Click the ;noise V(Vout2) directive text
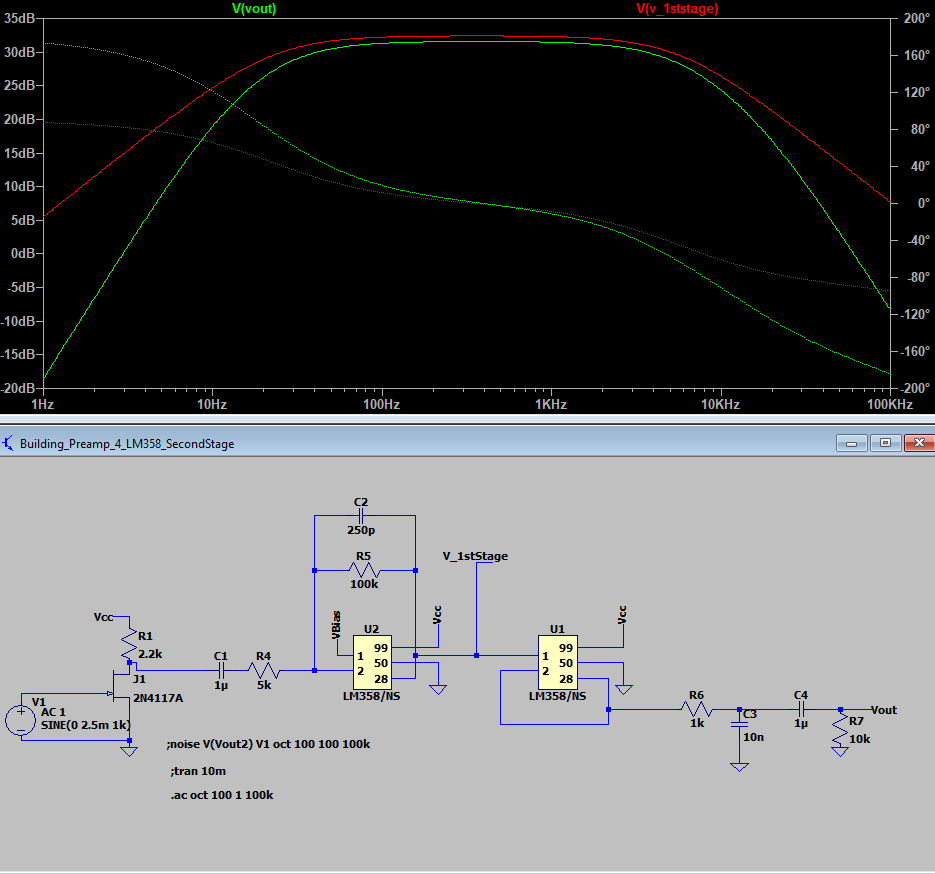Viewport: 935px width, 874px height. click(268, 744)
